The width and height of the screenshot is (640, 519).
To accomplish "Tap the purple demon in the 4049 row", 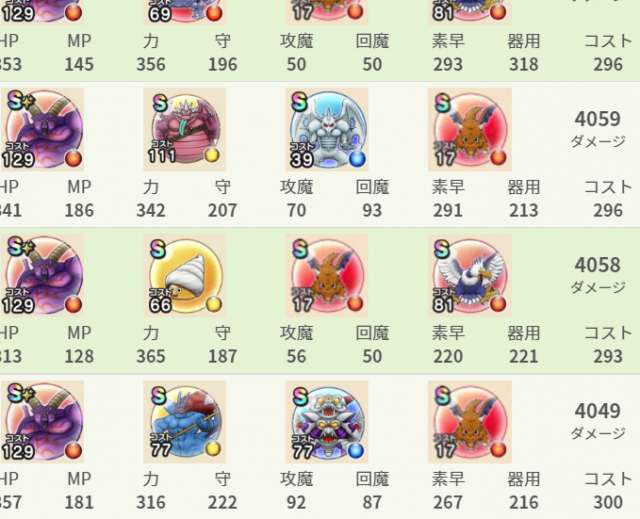I will click(42, 422).
